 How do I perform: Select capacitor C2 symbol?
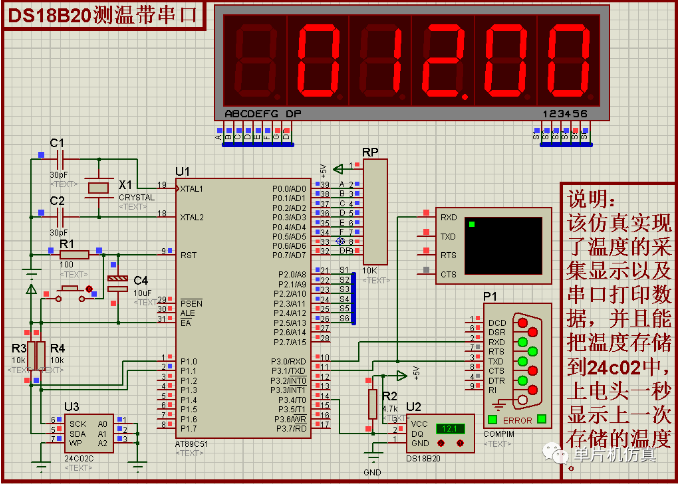coord(60,217)
